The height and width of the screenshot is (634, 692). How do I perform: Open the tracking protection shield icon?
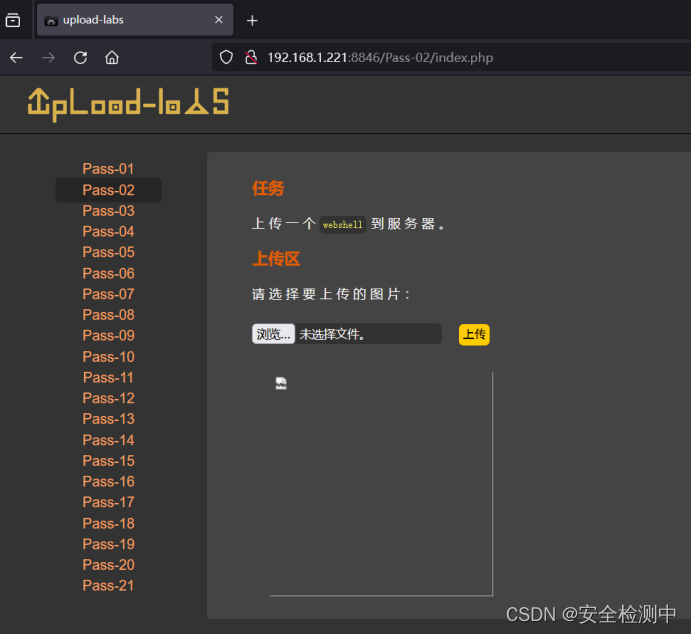coord(226,57)
